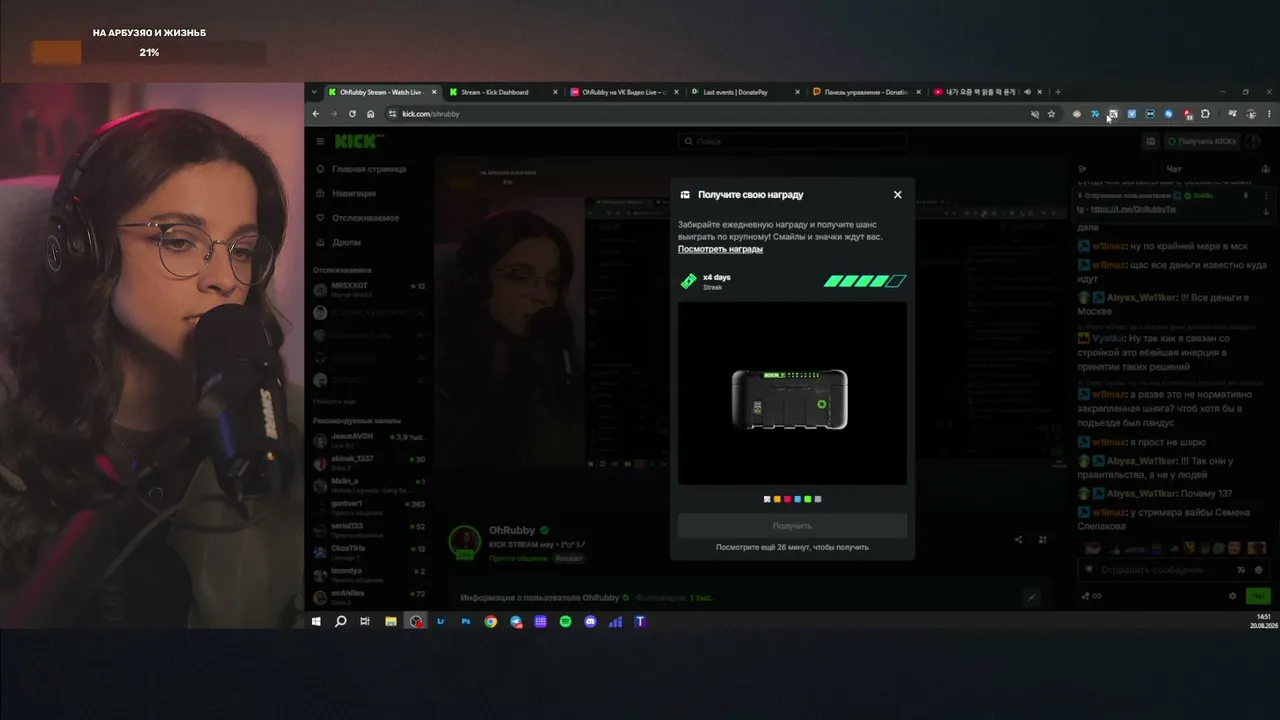Toggle the Kick sidebar hamburger menu

point(320,141)
